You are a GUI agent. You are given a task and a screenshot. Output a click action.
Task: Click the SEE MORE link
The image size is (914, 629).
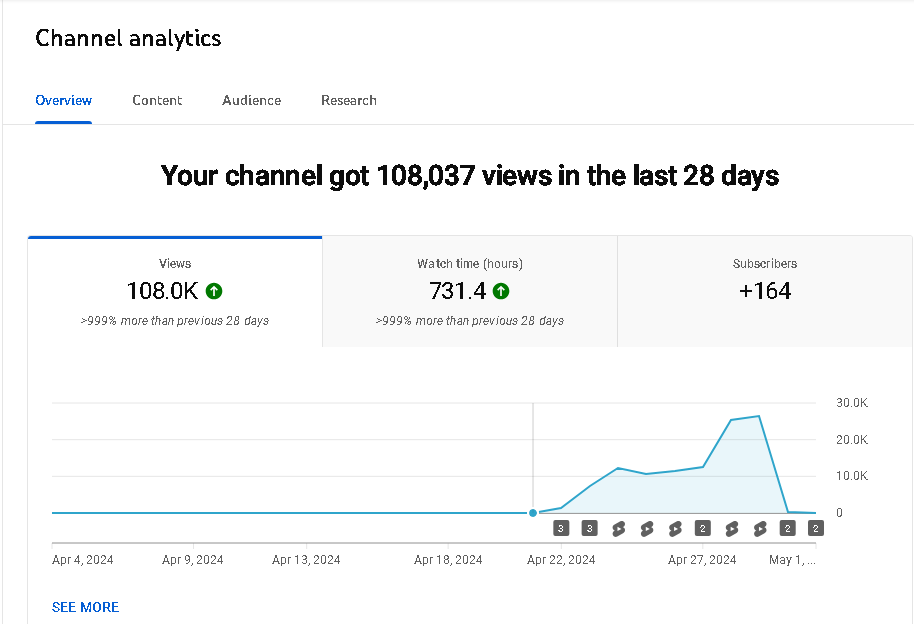click(85, 607)
